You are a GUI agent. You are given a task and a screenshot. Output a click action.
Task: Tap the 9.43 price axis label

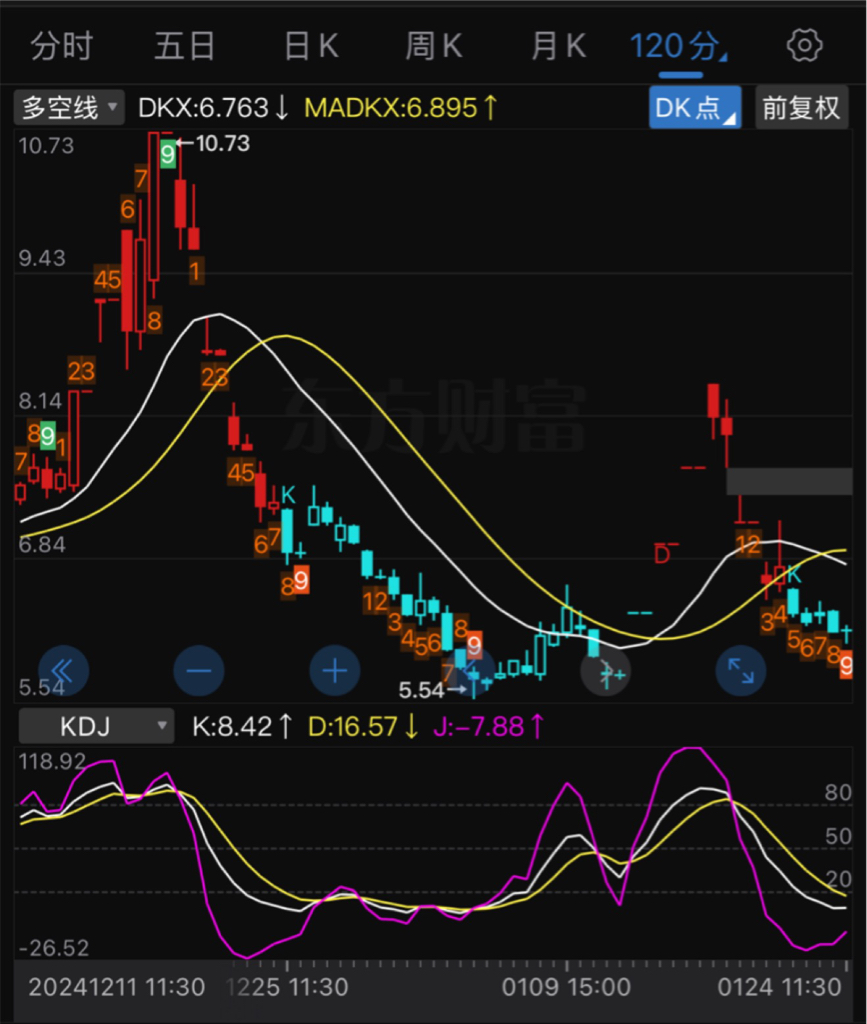(x=42, y=258)
